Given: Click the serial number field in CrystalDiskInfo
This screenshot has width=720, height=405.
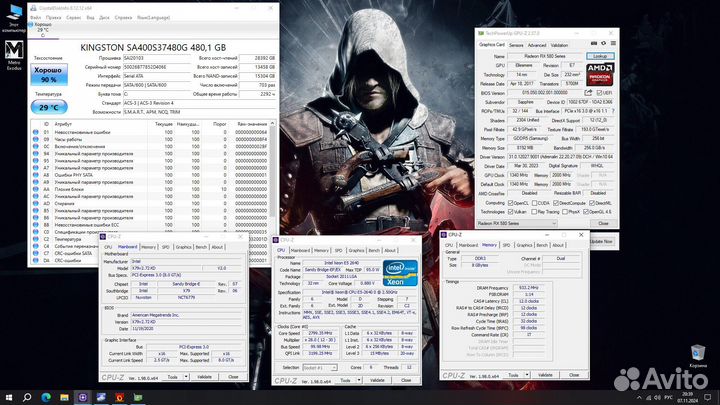Looking at the screenshot, I should (x=157, y=67).
